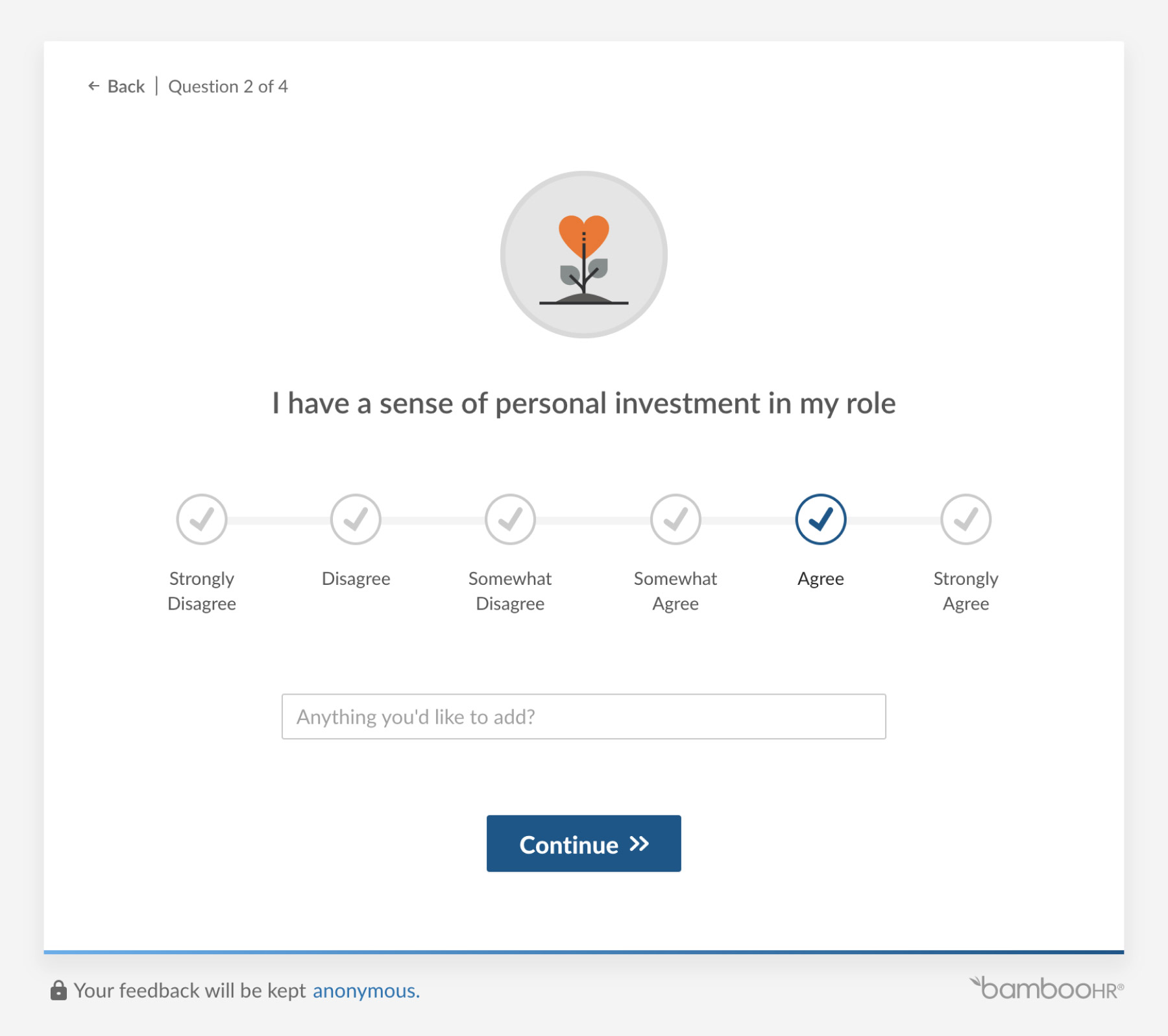Screen dimensions: 1168x1036
Task: Choose the Somewhat Agree checkmark circle
Action: coord(675,519)
